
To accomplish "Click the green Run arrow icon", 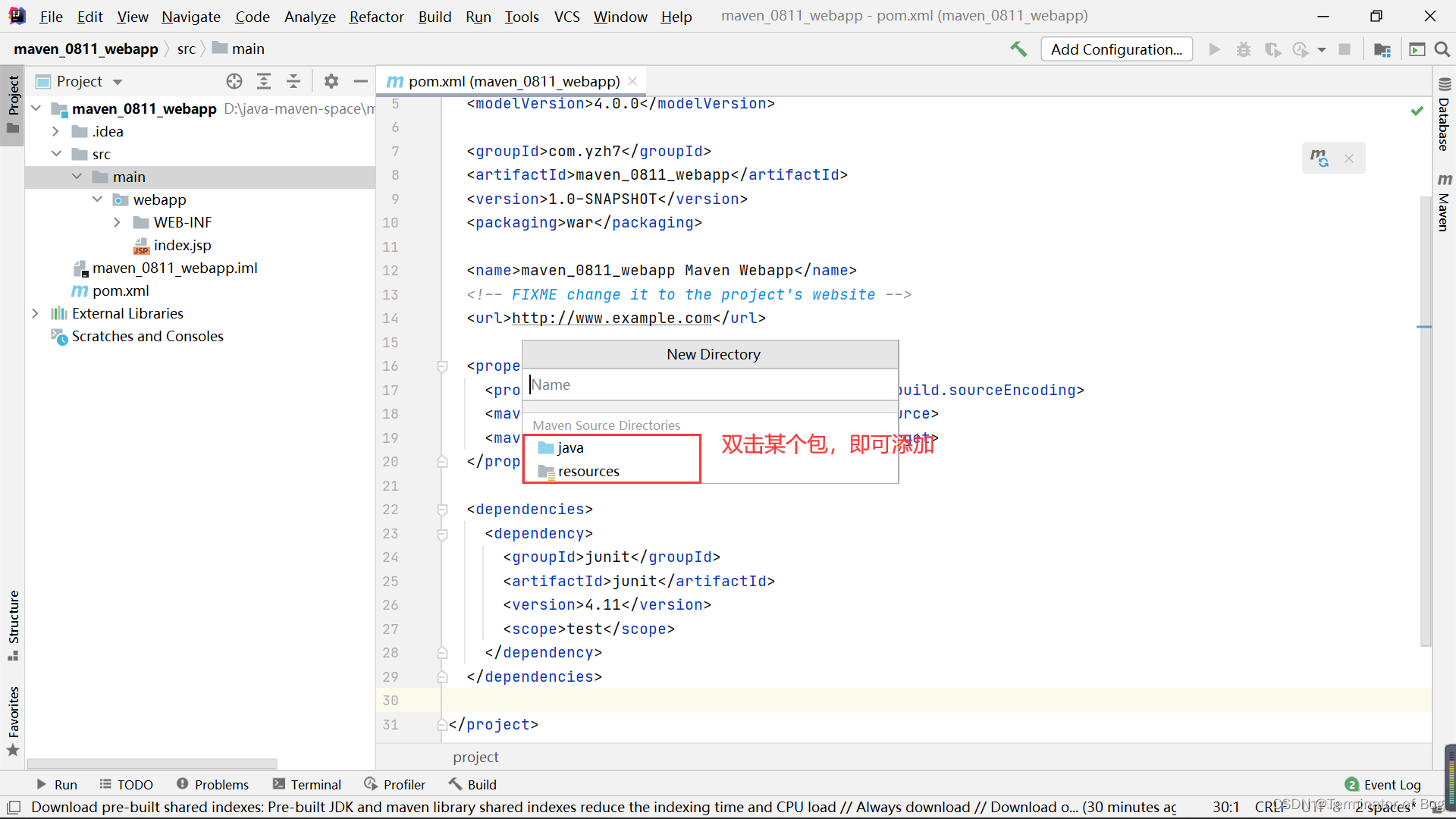I will 1213,49.
